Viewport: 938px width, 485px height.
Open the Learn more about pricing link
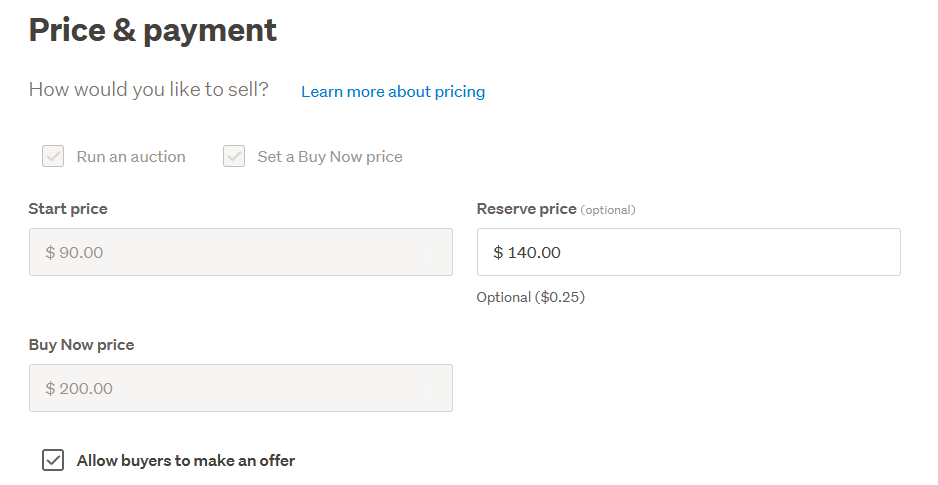tap(393, 92)
